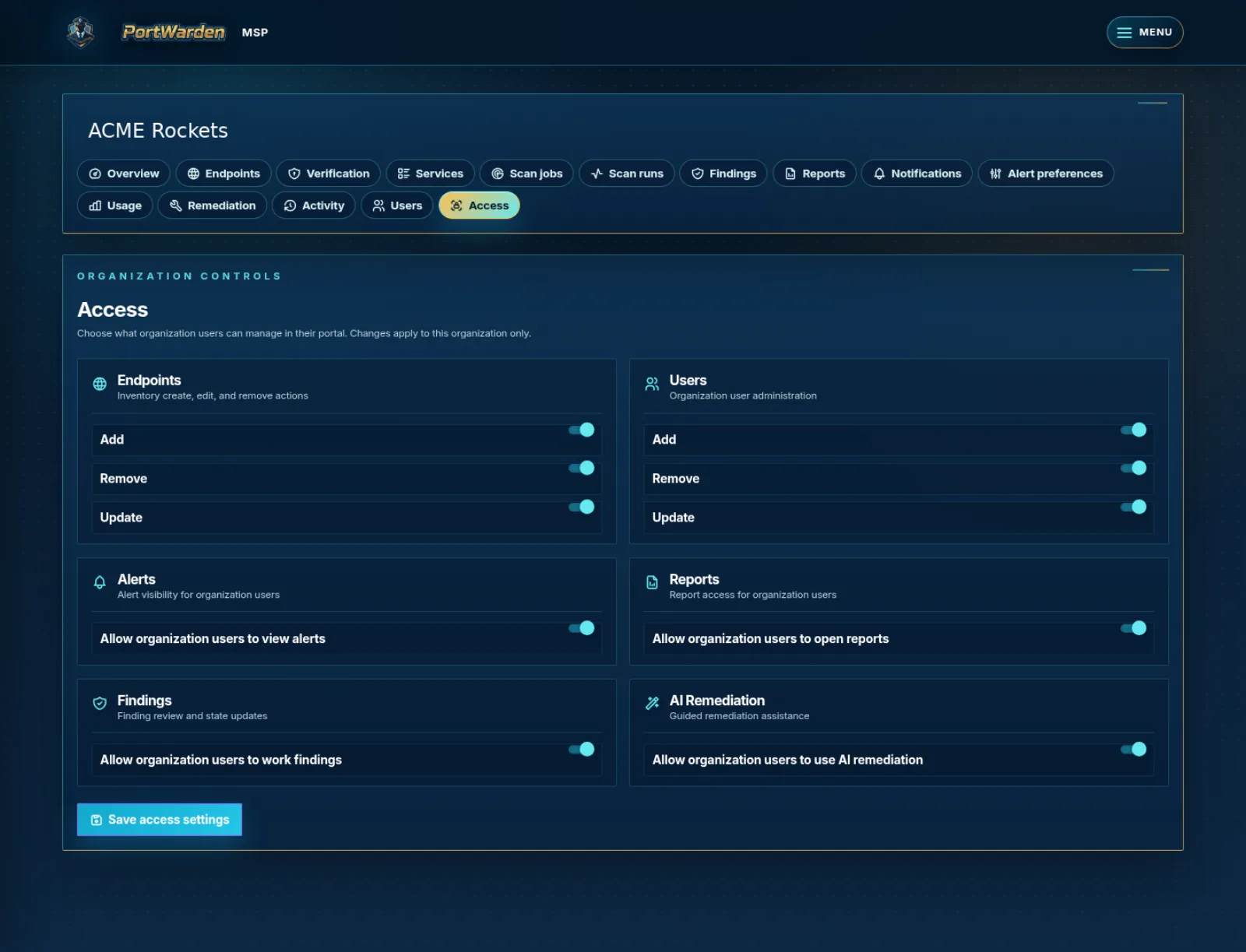Viewport: 1246px width, 952px height.
Task: Open the Verification tab
Action: pos(329,174)
